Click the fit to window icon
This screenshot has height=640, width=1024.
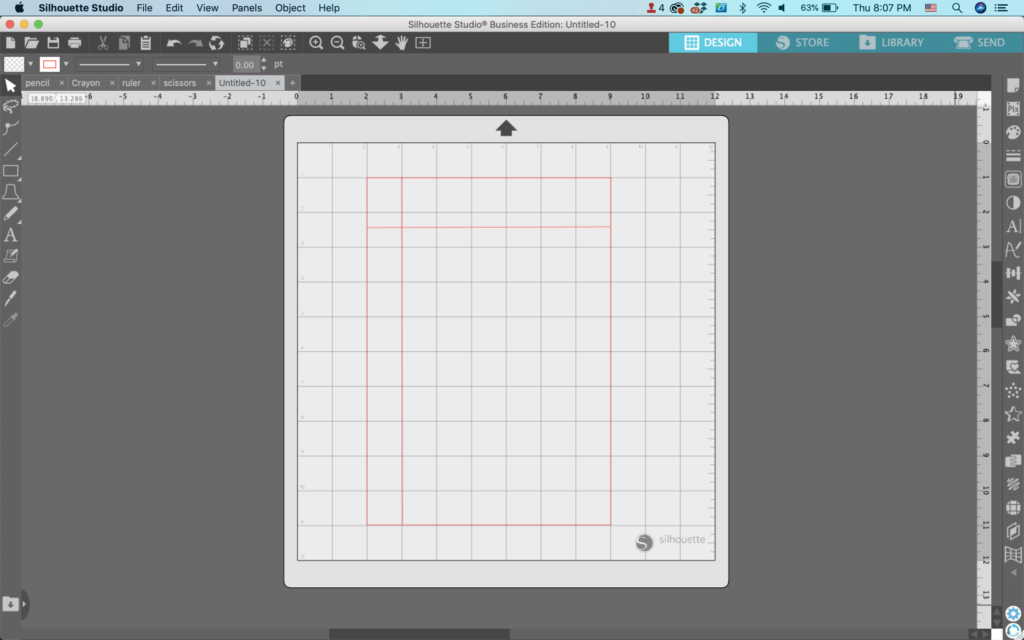tap(423, 43)
